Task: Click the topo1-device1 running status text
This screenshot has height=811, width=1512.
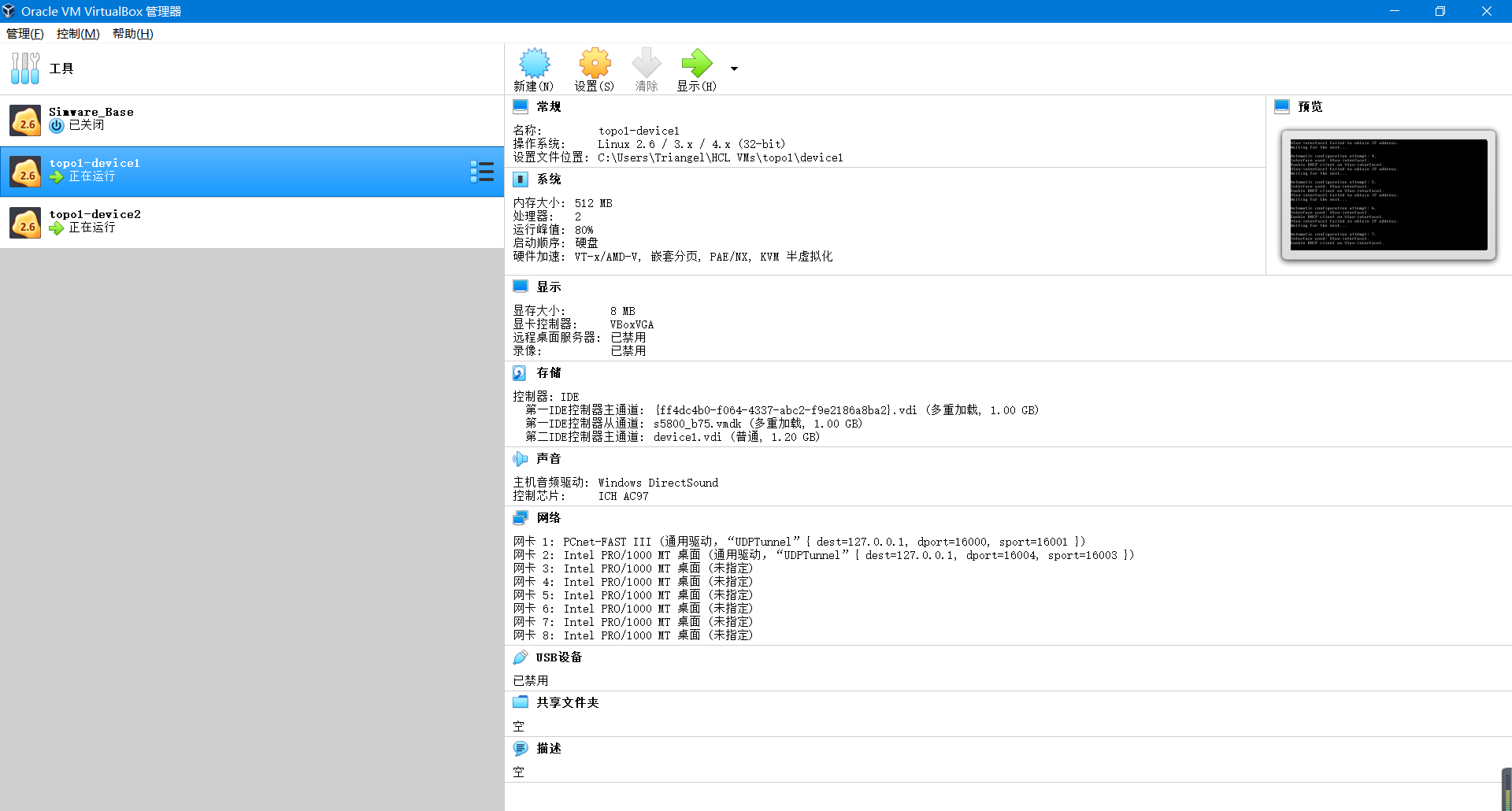Action: tap(92, 176)
